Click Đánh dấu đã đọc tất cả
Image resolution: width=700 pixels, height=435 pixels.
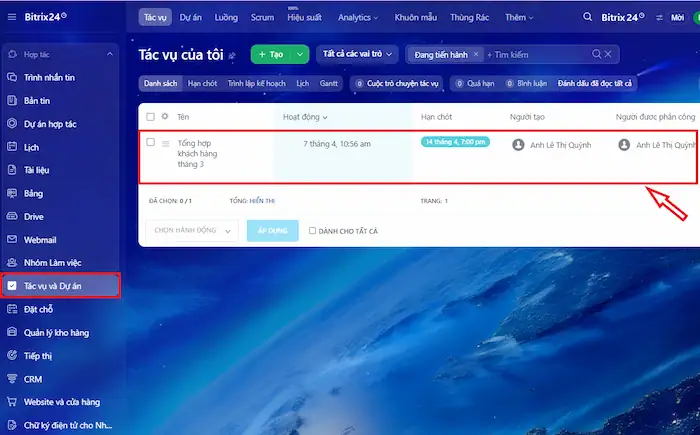pos(595,84)
